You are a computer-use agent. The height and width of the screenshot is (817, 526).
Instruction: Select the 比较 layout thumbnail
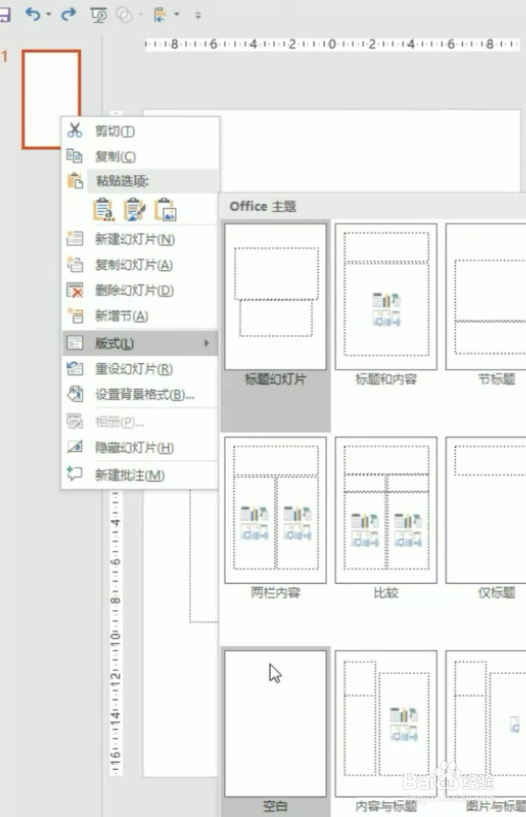tap(386, 510)
